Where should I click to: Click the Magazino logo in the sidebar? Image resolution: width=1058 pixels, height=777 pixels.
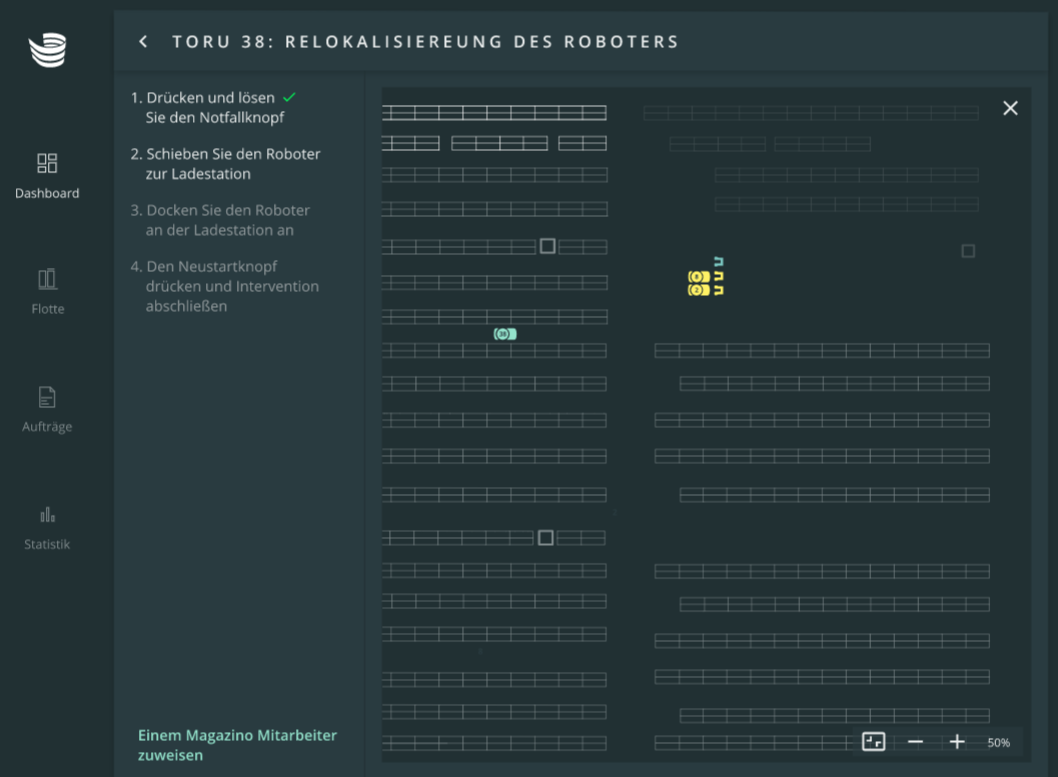click(x=47, y=49)
